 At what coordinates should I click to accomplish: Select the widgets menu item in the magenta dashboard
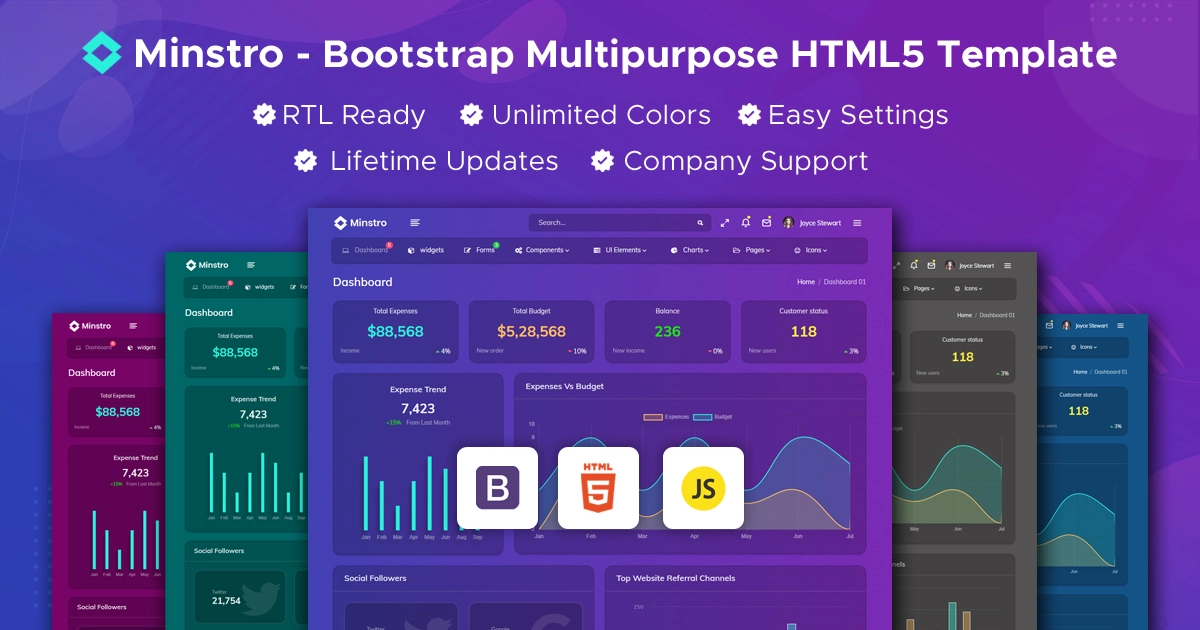(x=142, y=347)
